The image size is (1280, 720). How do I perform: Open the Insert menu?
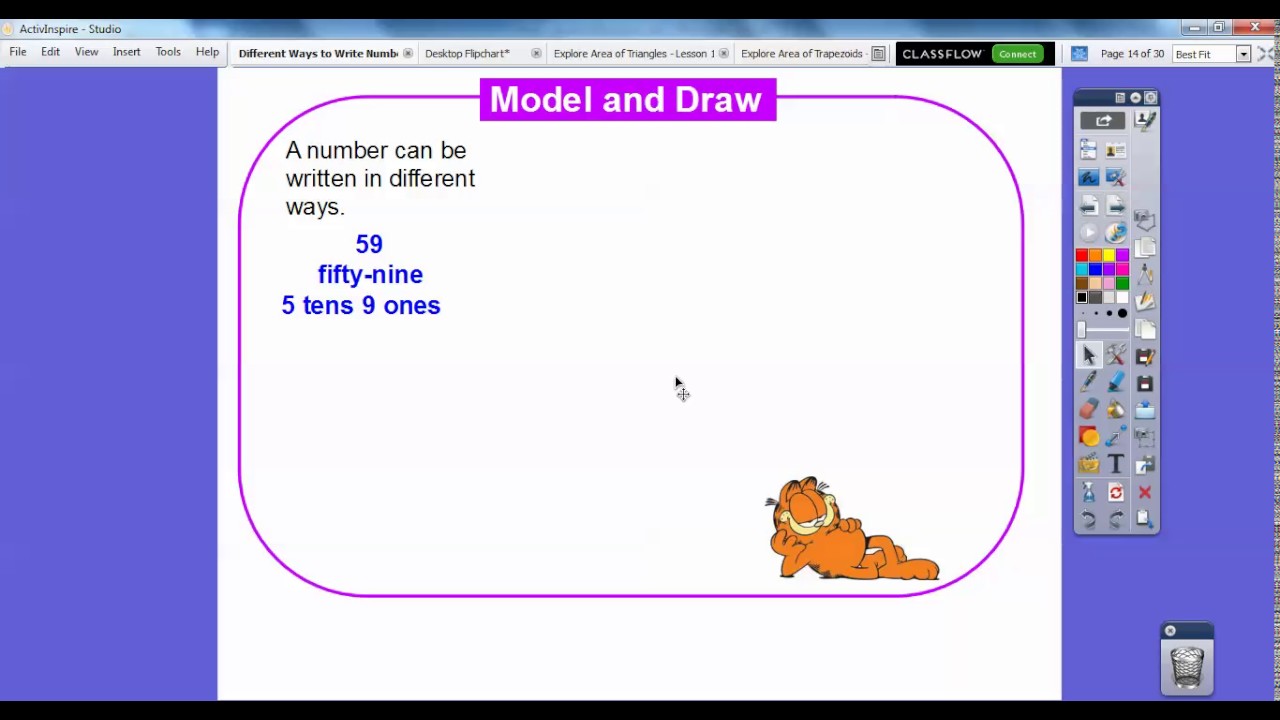click(126, 52)
